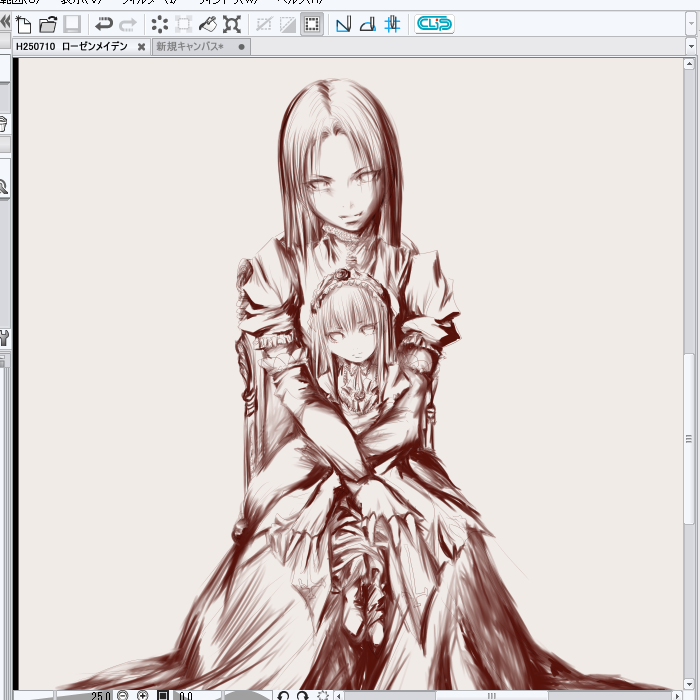The height and width of the screenshot is (700, 700).
Task: Click Clear Outside Selection icon
Action: (183, 24)
